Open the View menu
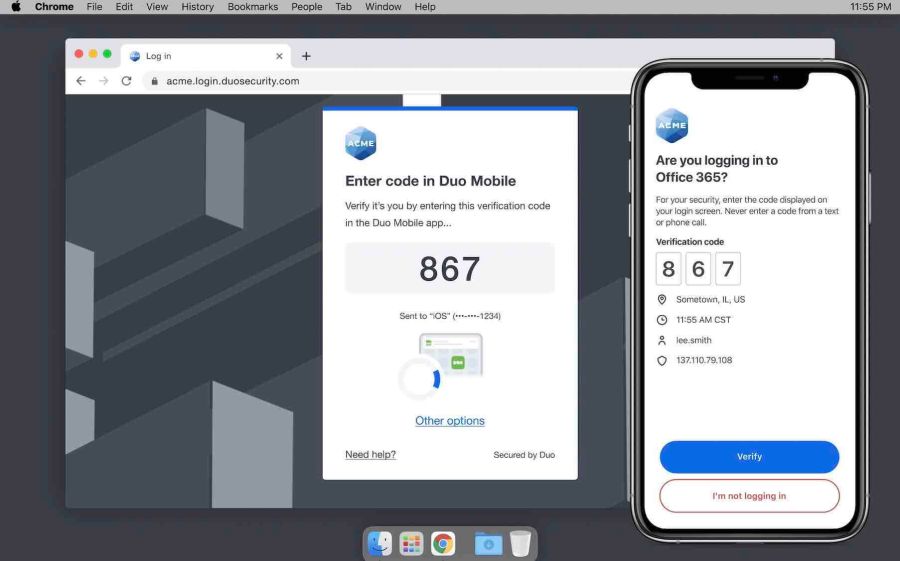Screen dimensions: 900x561 coord(157,7)
